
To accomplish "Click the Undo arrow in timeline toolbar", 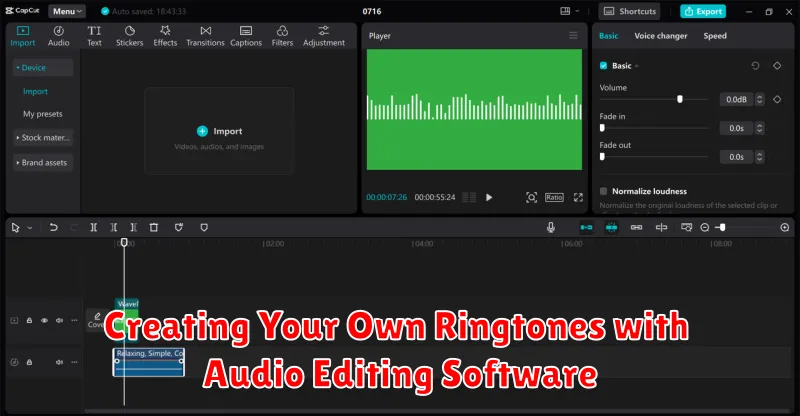I will [53, 228].
